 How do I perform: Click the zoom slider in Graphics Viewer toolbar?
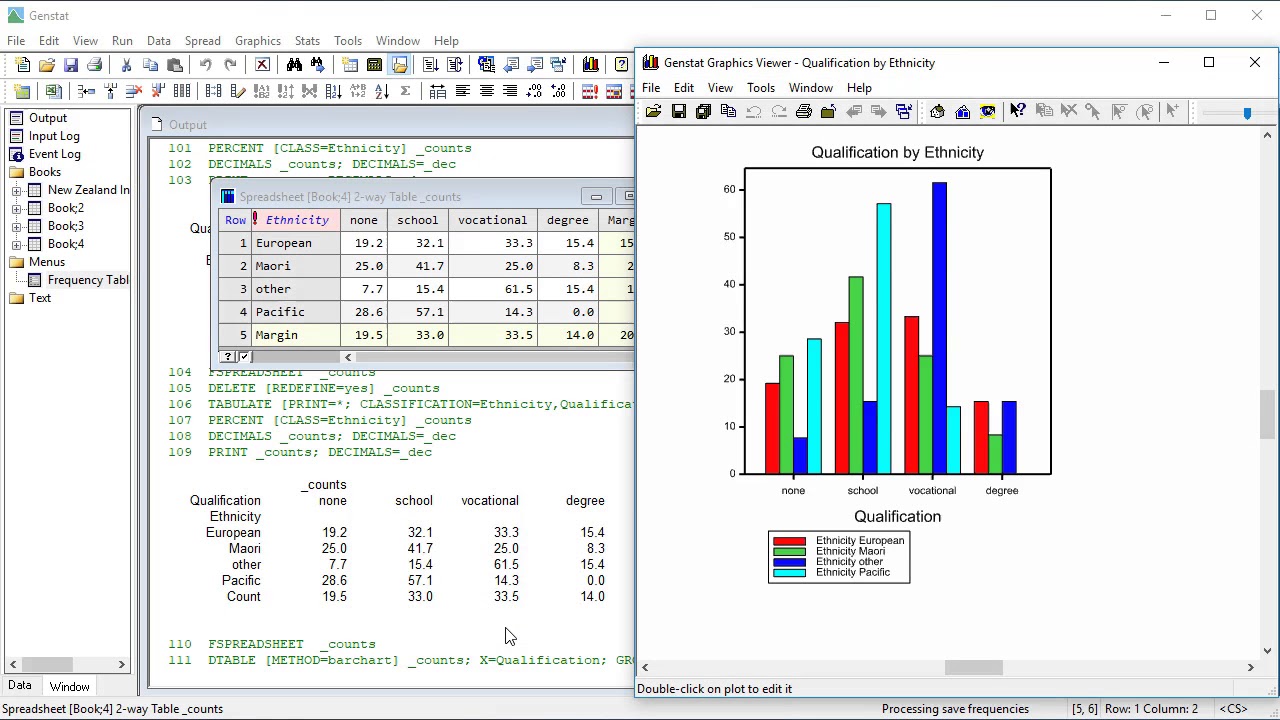point(1246,113)
